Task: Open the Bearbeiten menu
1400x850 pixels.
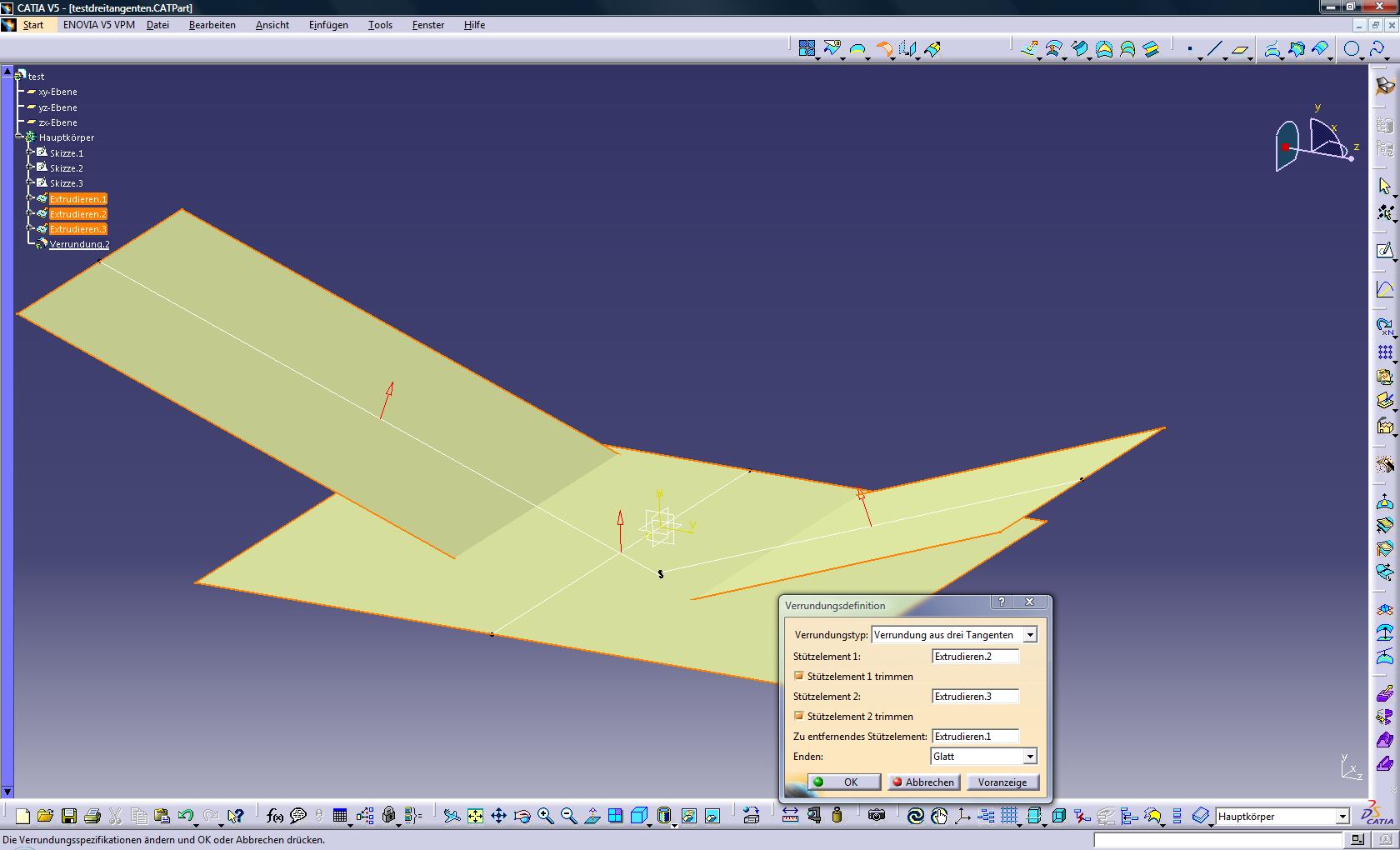Action: click(x=212, y=25)
